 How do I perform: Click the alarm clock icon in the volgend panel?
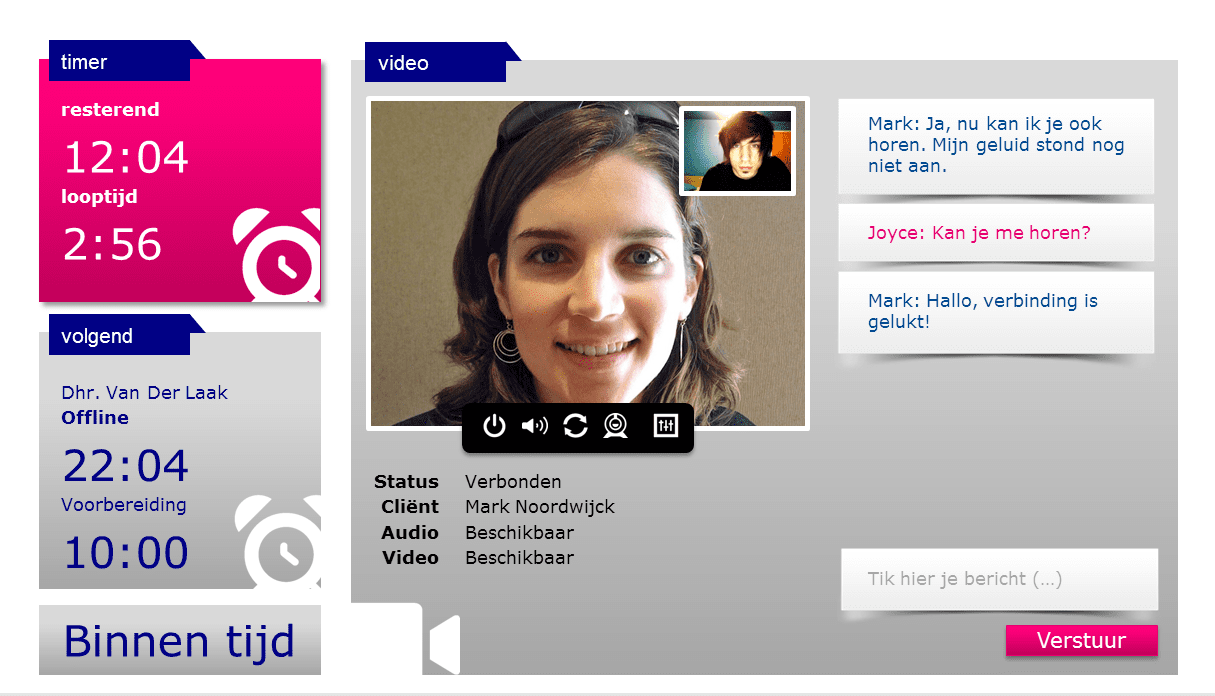[x=279, y=543]
